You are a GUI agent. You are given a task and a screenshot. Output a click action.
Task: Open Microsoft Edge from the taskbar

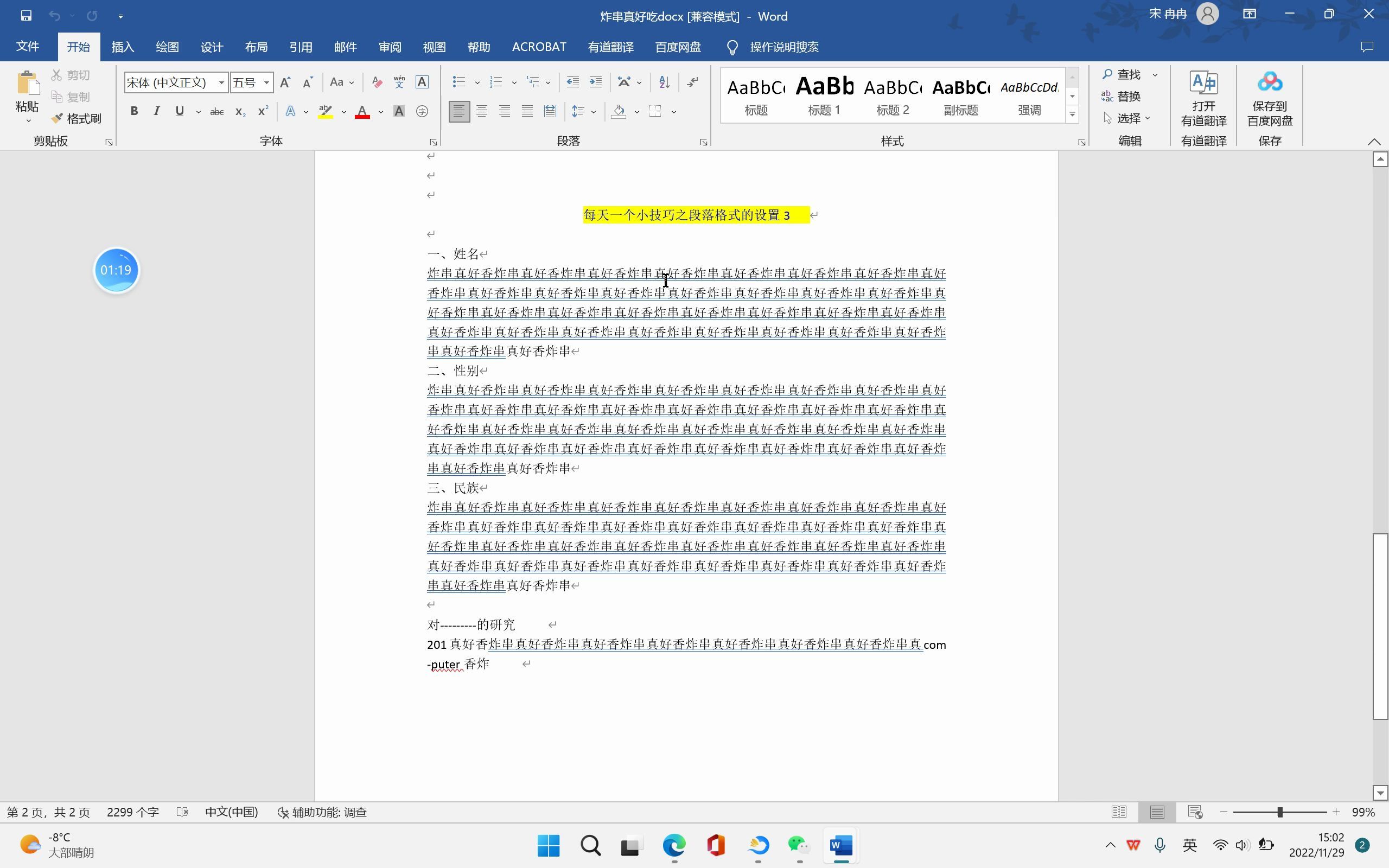tap(674, 845)
